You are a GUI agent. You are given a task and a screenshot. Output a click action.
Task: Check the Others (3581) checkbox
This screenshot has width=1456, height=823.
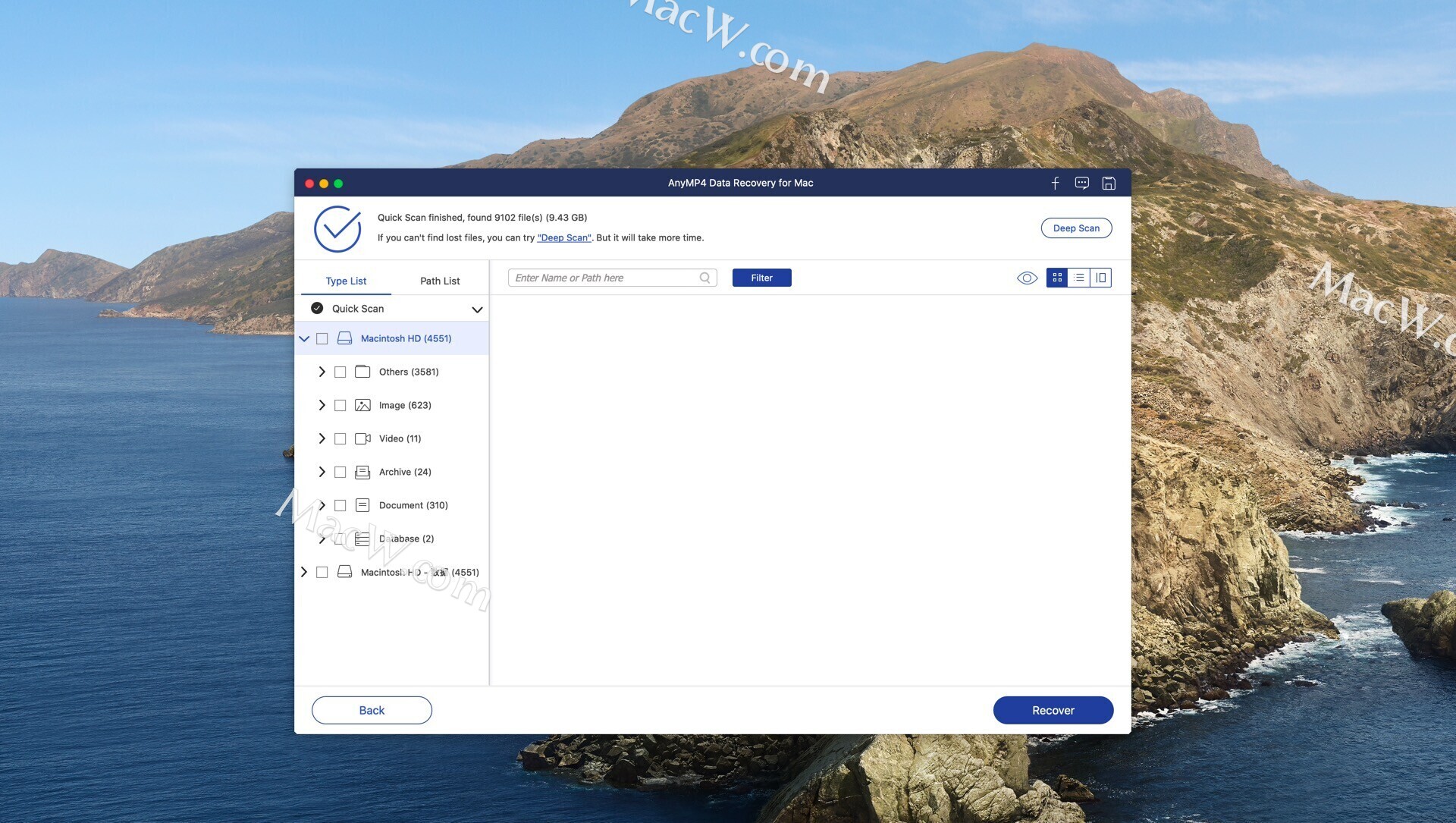[340, 372]
